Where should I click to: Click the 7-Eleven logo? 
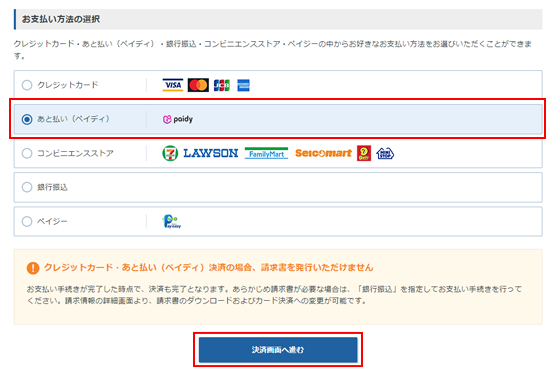click(x=170, y=153)
